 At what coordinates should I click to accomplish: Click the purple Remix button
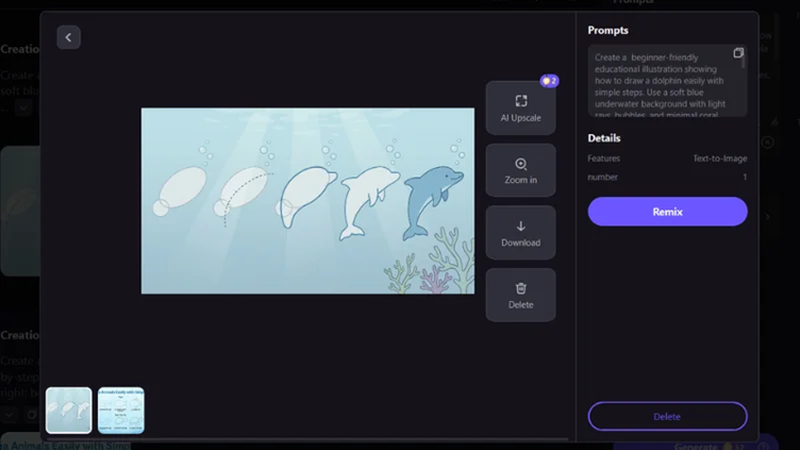667,212
